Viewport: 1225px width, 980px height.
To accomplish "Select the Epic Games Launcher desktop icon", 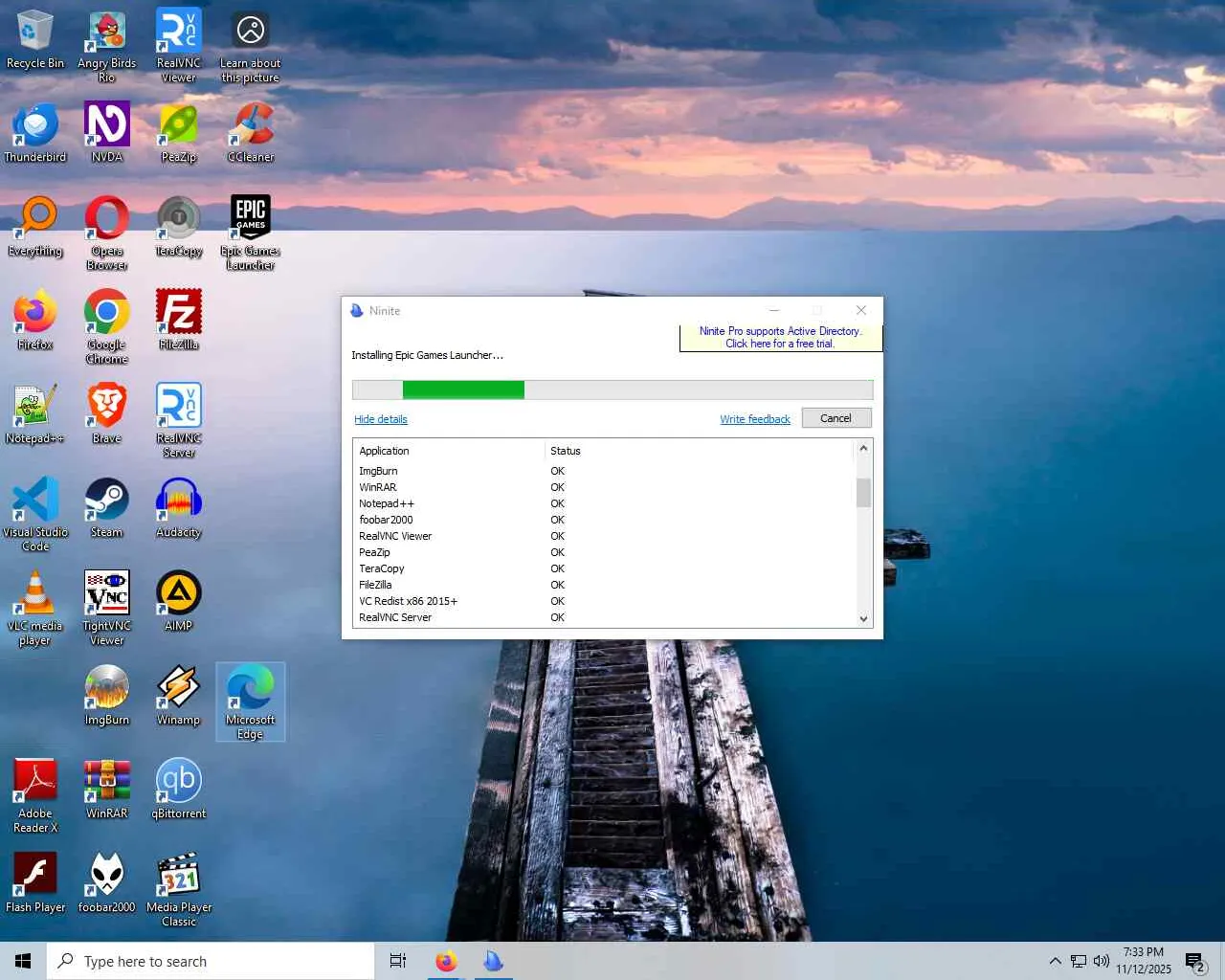I will (x=251, y=234).
